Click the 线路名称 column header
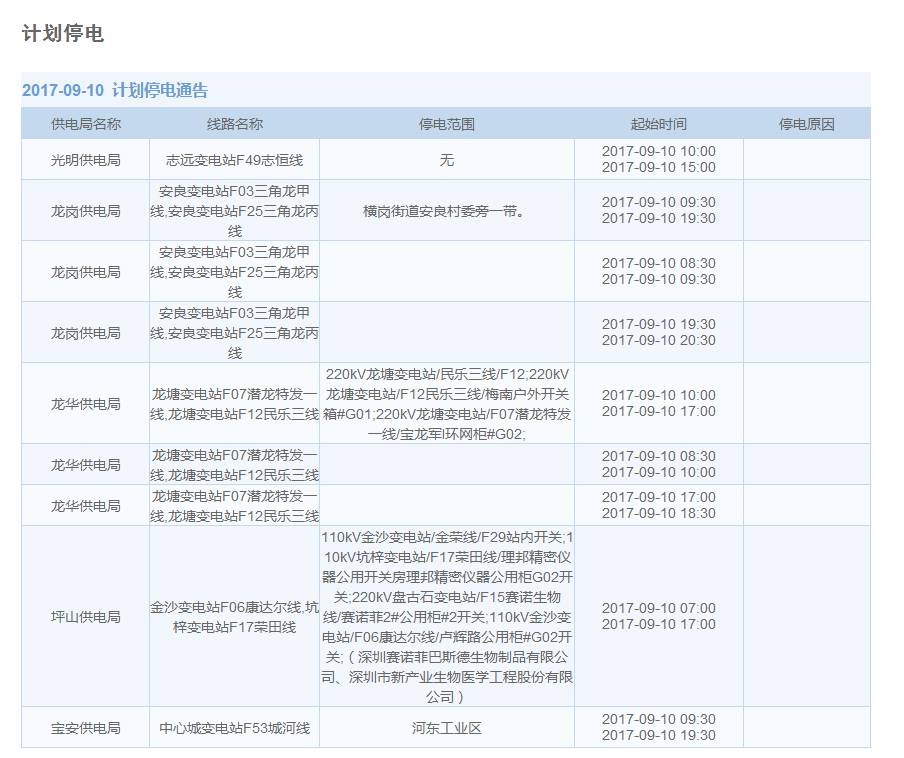Screen dimensions: 904x758 (235, 124)
